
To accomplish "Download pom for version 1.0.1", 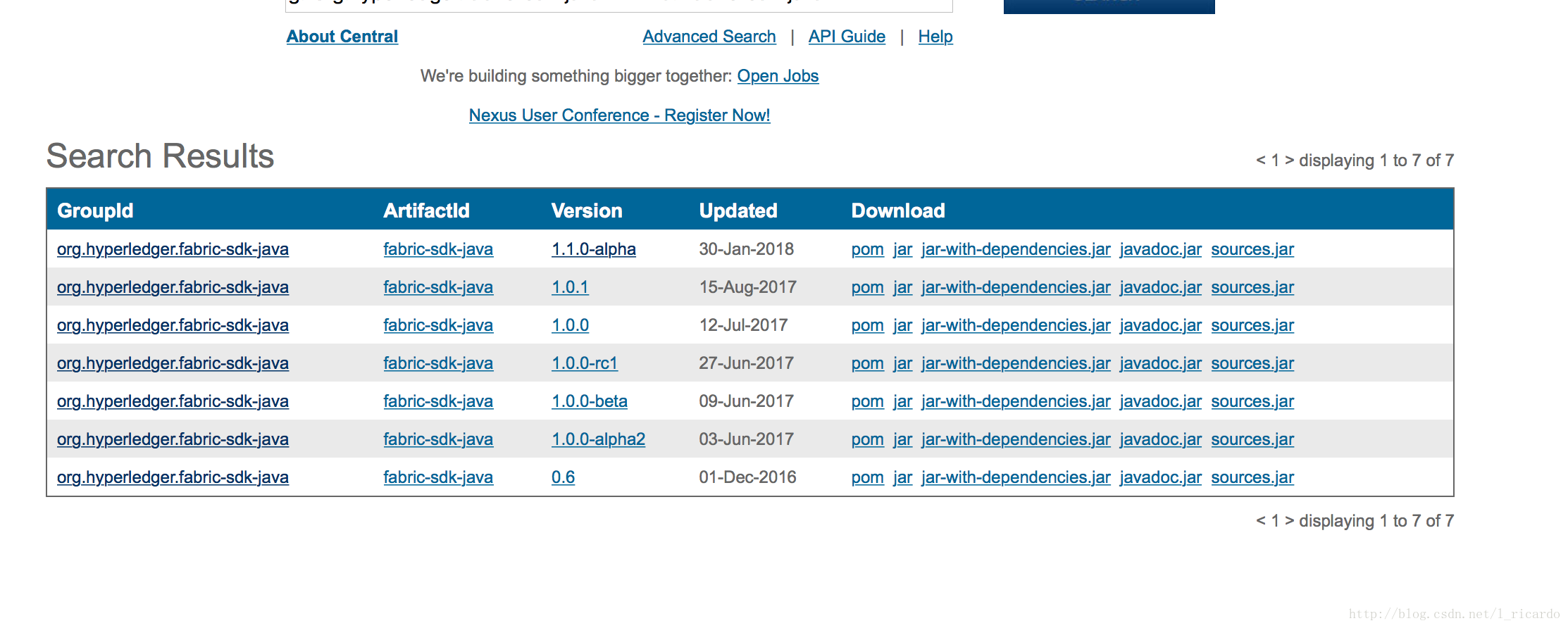I will pos(867,287).
